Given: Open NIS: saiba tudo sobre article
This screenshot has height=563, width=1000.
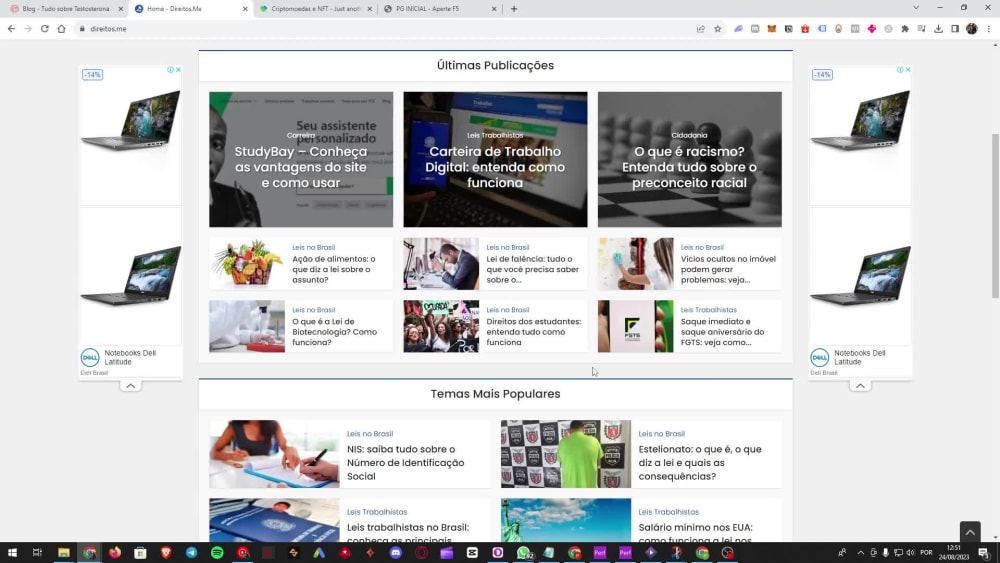Looking at the screenshot, I should coord(406,462).
